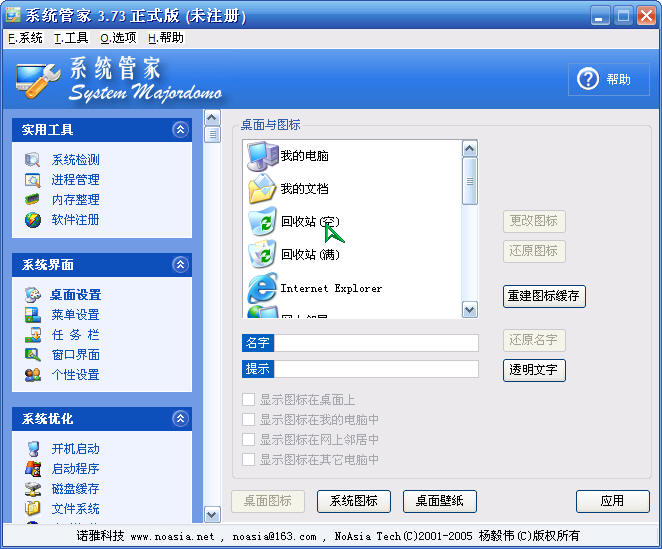This screenshot has width=662, height=549.
Task: Select the full recycle bin icon 回收站(满)
Action: click(262, 254)
